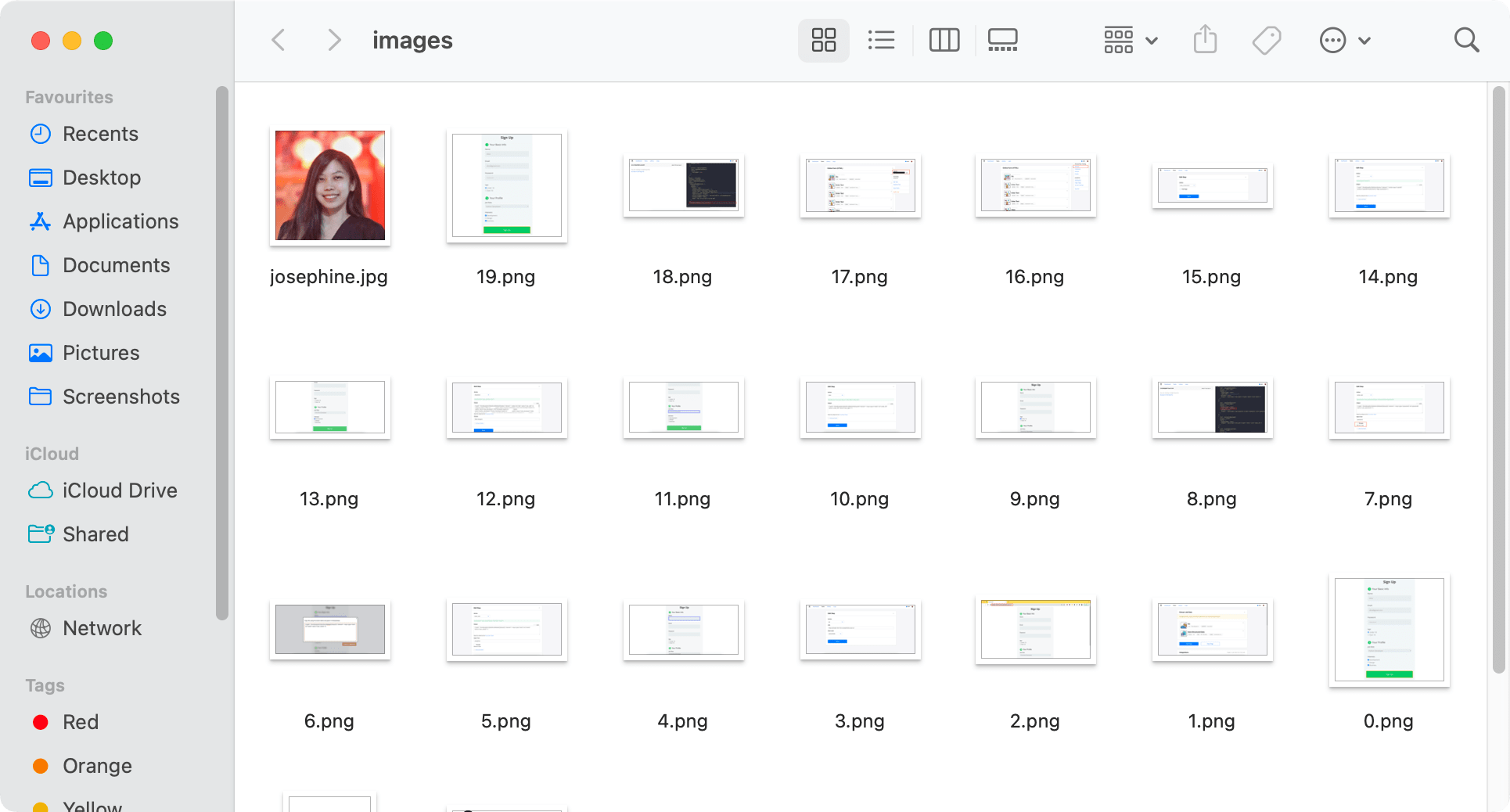Switch to list view
Screen dimensions: 1510x812
pos(881,40)
